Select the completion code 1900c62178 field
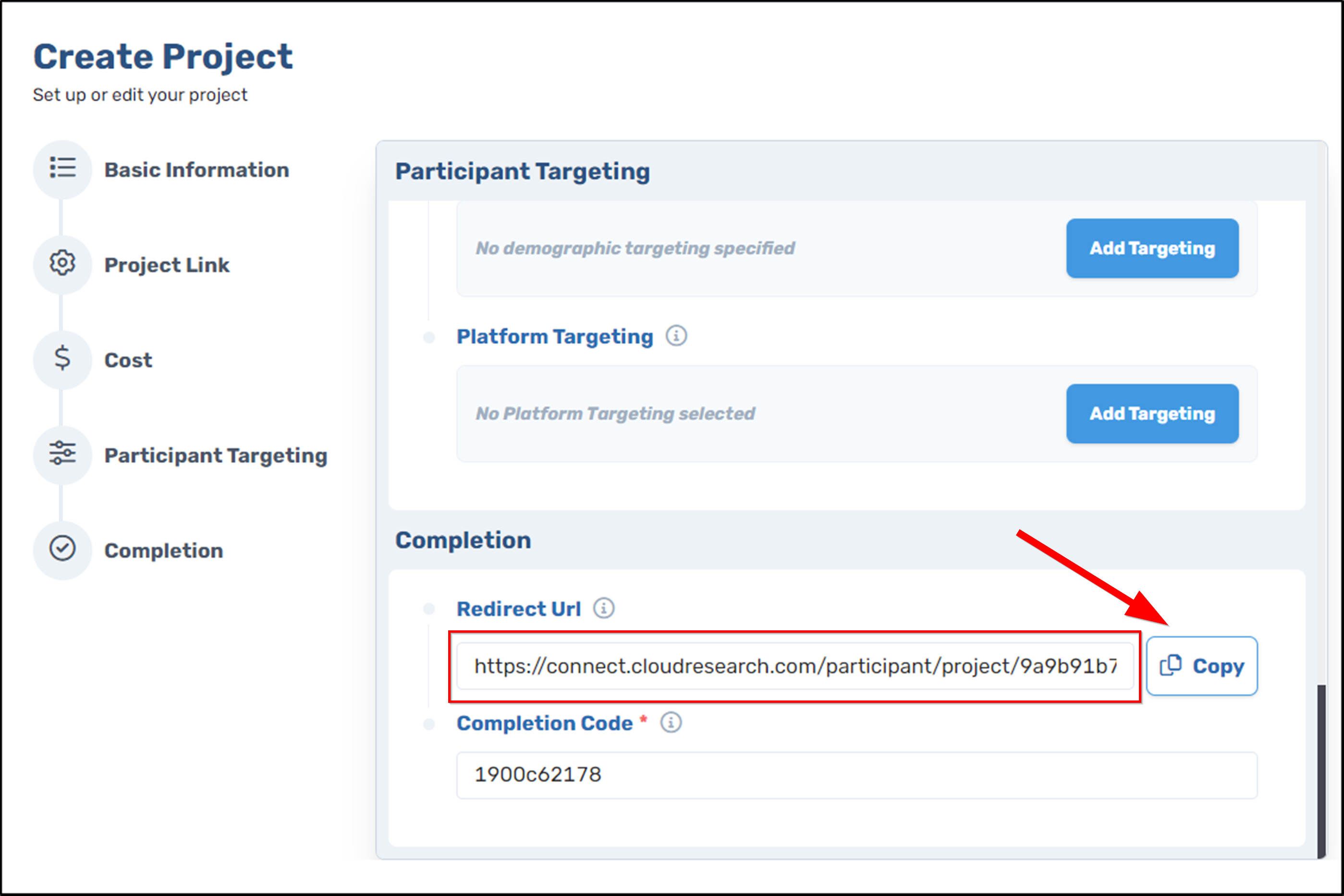This screenshot has height=896, width=1344. point(851,775)
